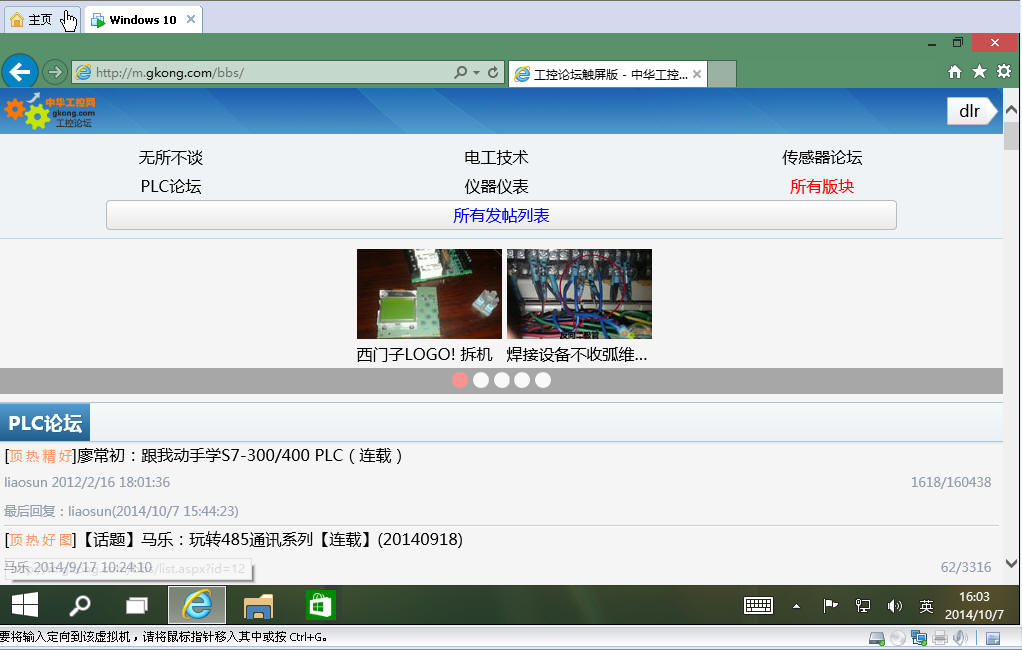Click the reply count 1618/160438
1022x650 pixels.
(951, 482)
